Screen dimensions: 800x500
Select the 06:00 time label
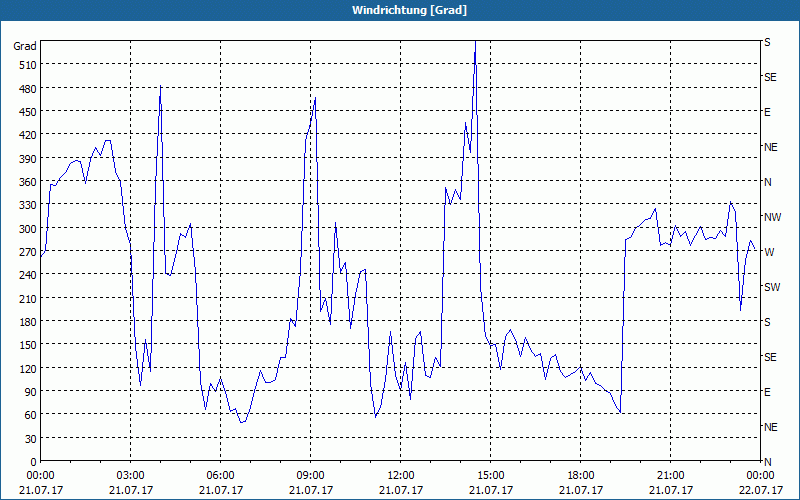[220, 476]
